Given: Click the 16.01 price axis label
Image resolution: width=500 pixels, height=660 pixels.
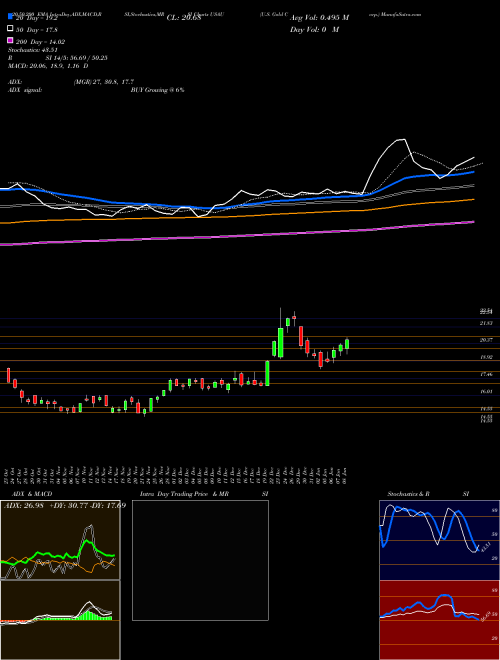Looking at the screenshot, I should coord(486,391).
